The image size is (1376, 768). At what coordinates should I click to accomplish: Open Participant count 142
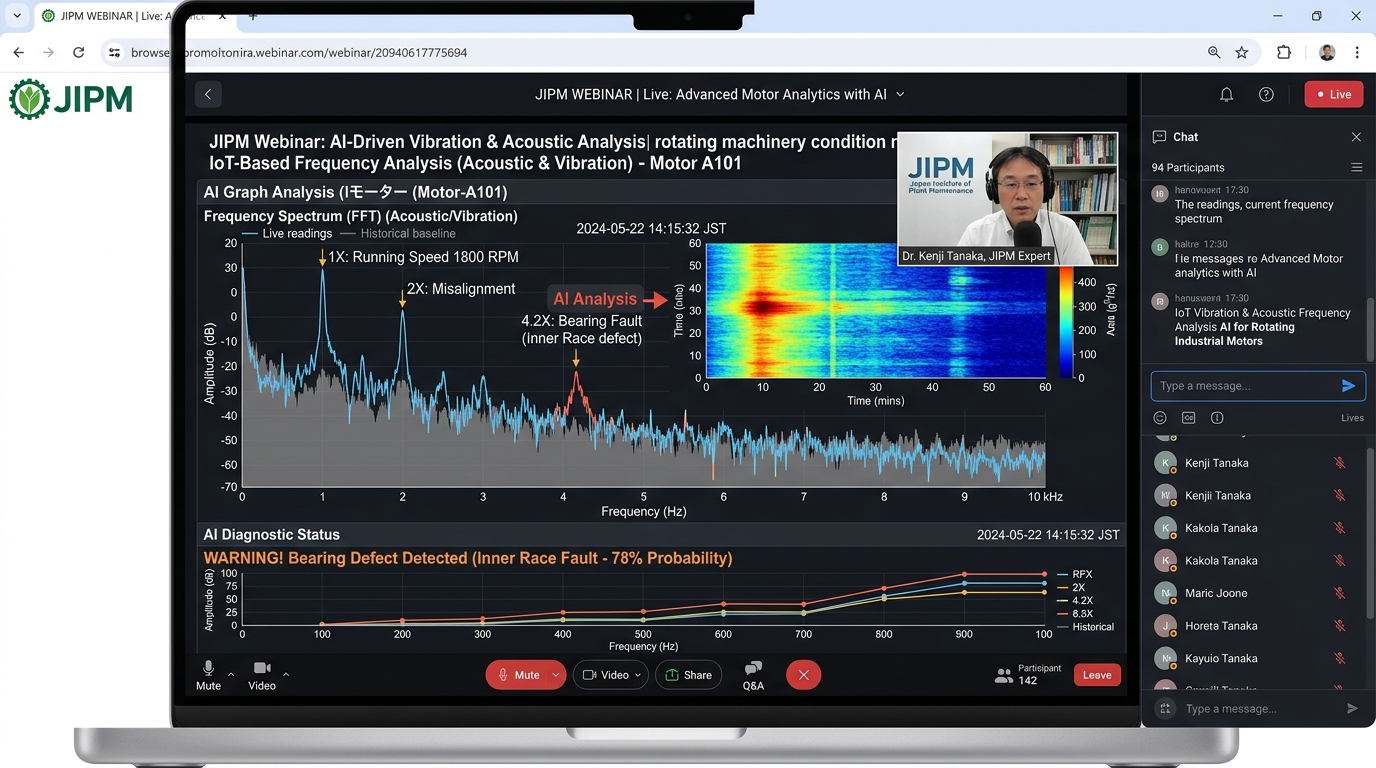[1028, 675]
